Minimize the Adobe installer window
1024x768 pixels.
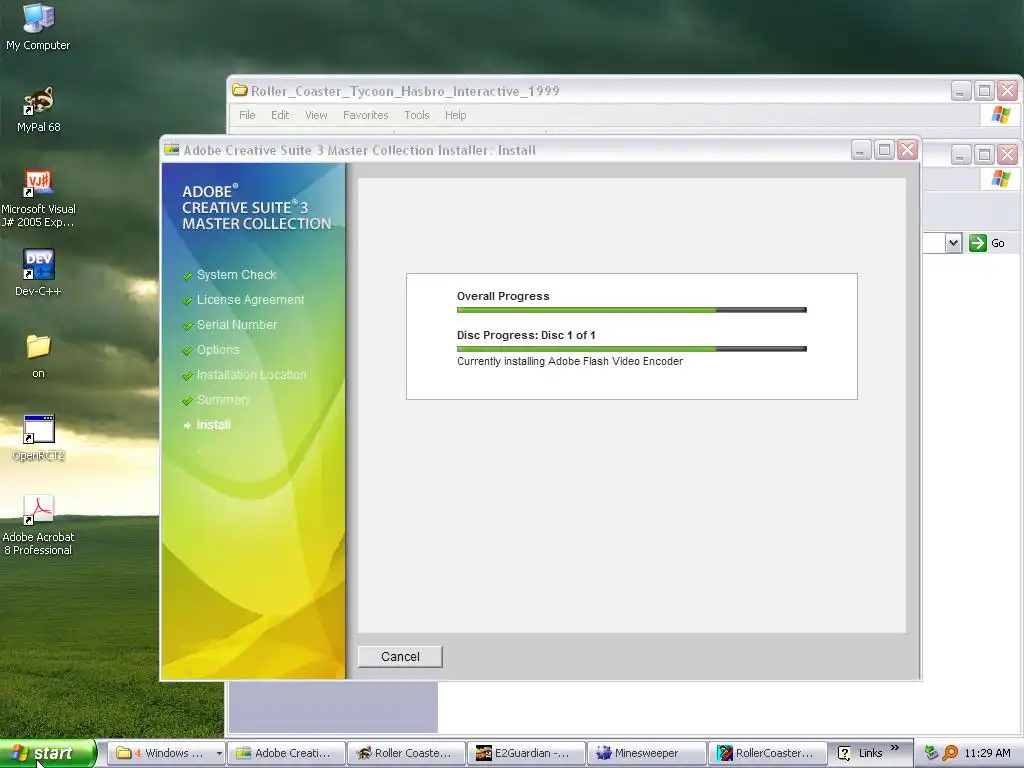[x=861, y=151]
